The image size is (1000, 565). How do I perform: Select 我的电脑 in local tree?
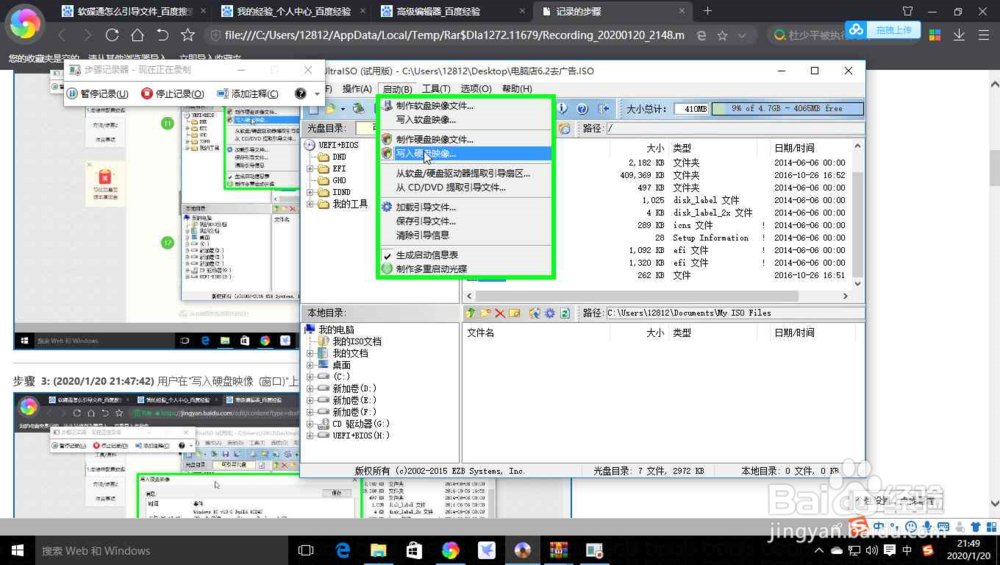coord(336,330)
